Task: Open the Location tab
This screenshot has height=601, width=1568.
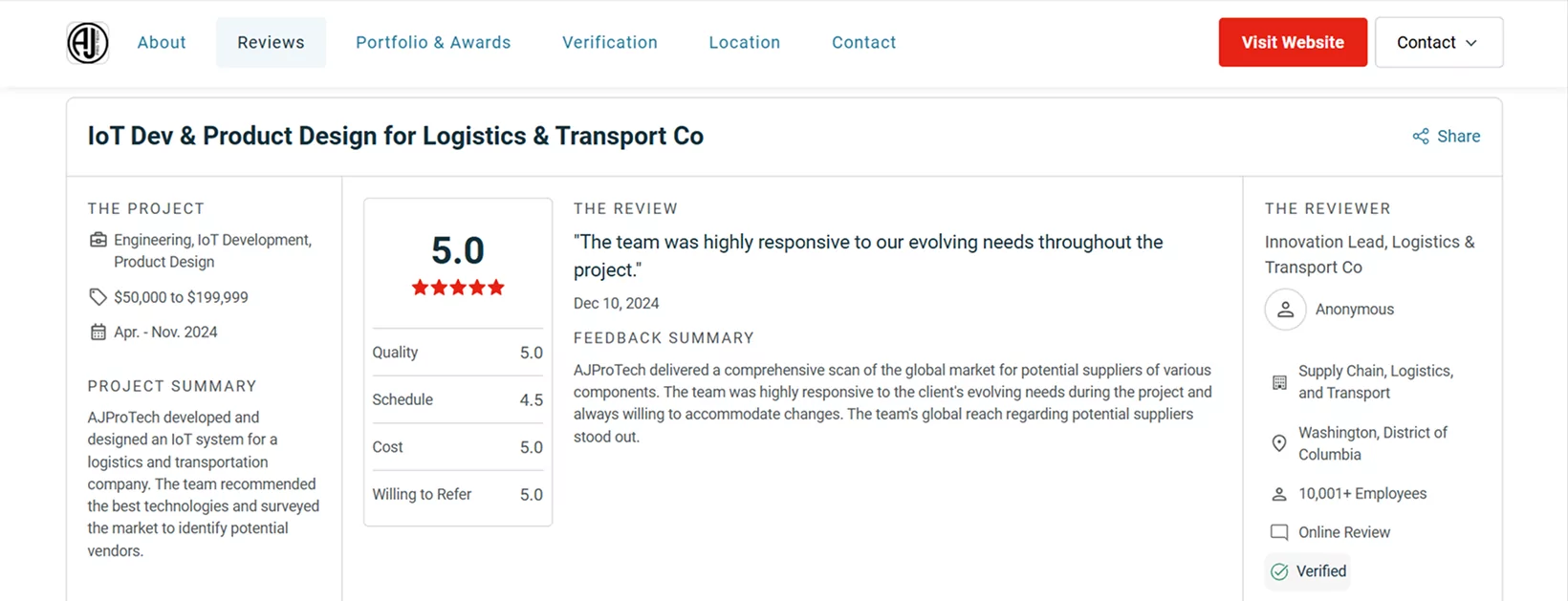Action: coord(745,42)
